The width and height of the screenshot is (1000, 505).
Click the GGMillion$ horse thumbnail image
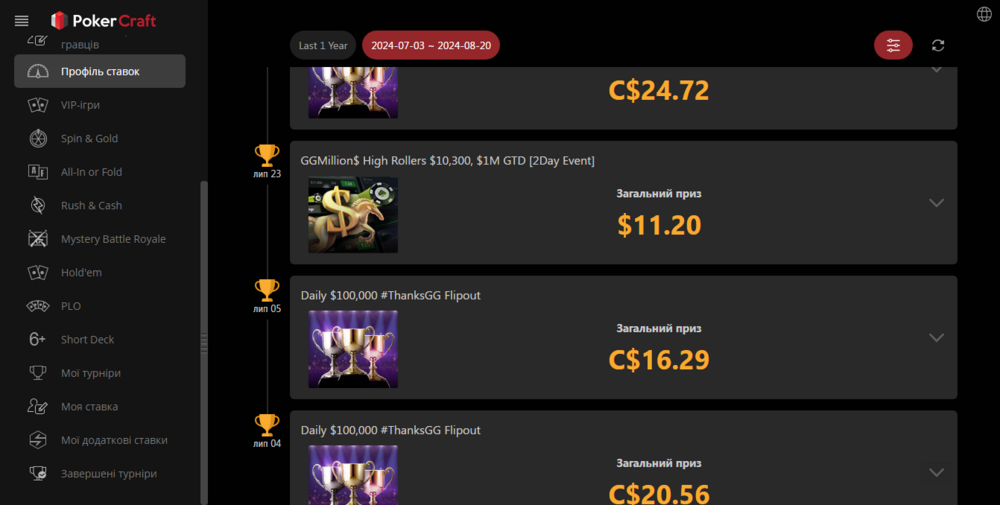click(x=353, y=215)
